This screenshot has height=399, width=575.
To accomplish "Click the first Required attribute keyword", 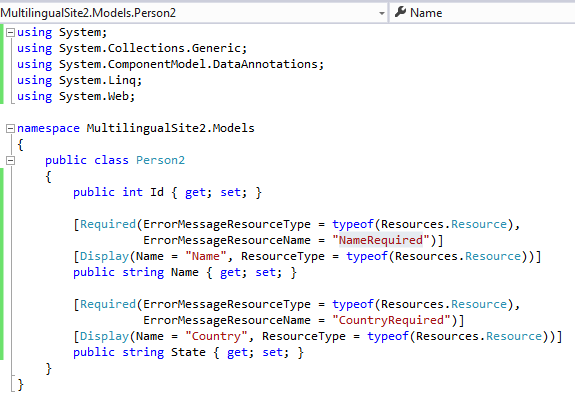I will click(108, 224).
